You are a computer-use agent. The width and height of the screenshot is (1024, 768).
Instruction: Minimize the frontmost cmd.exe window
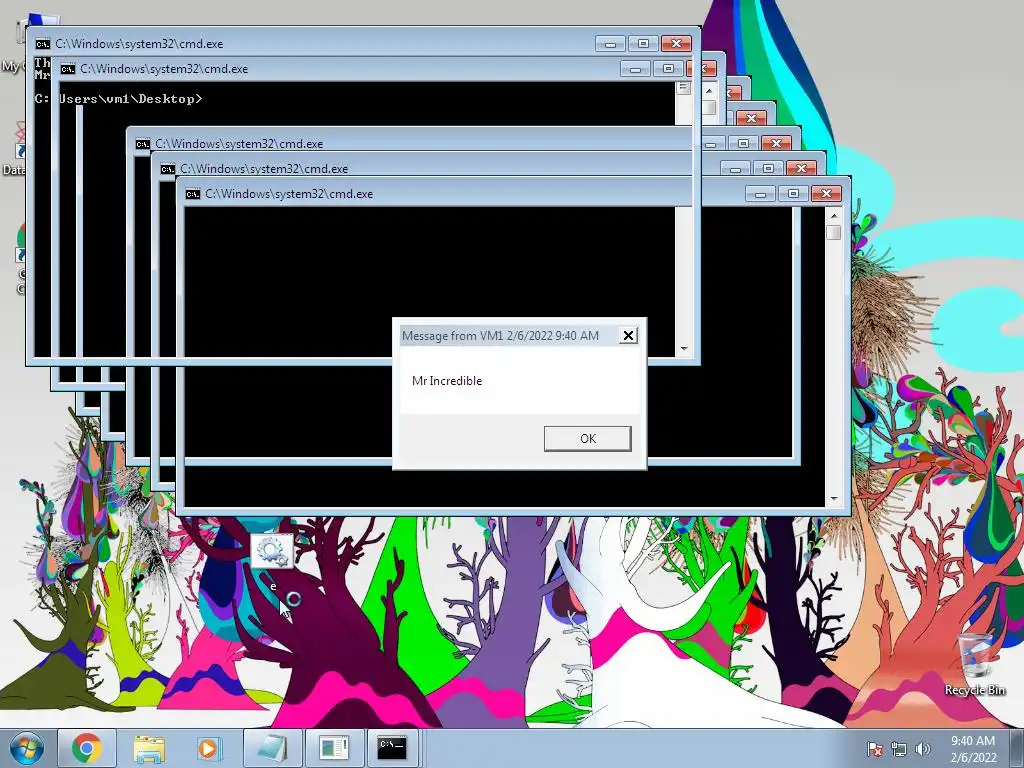coord(760,194)
